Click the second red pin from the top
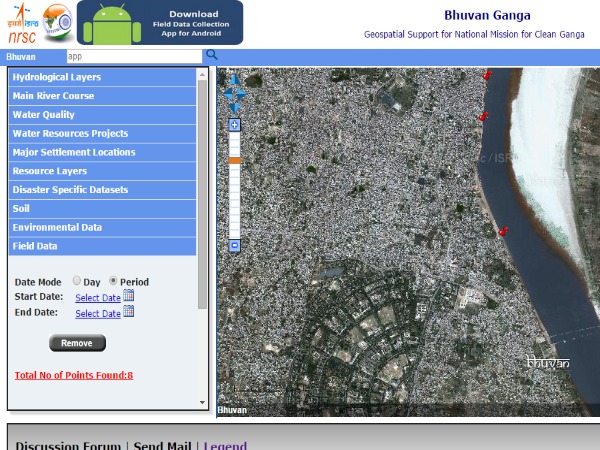The image size is (600, 450). coord(484,116)
